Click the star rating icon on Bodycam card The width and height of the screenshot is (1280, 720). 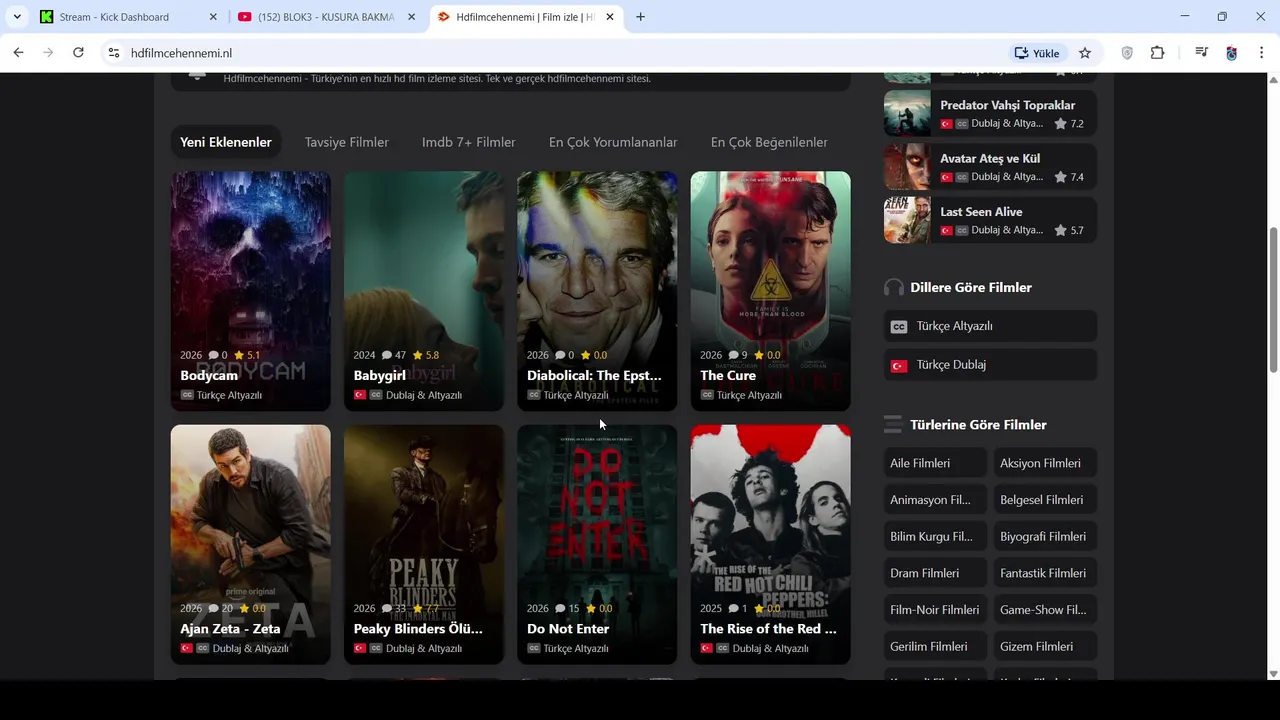coord(239,355)
